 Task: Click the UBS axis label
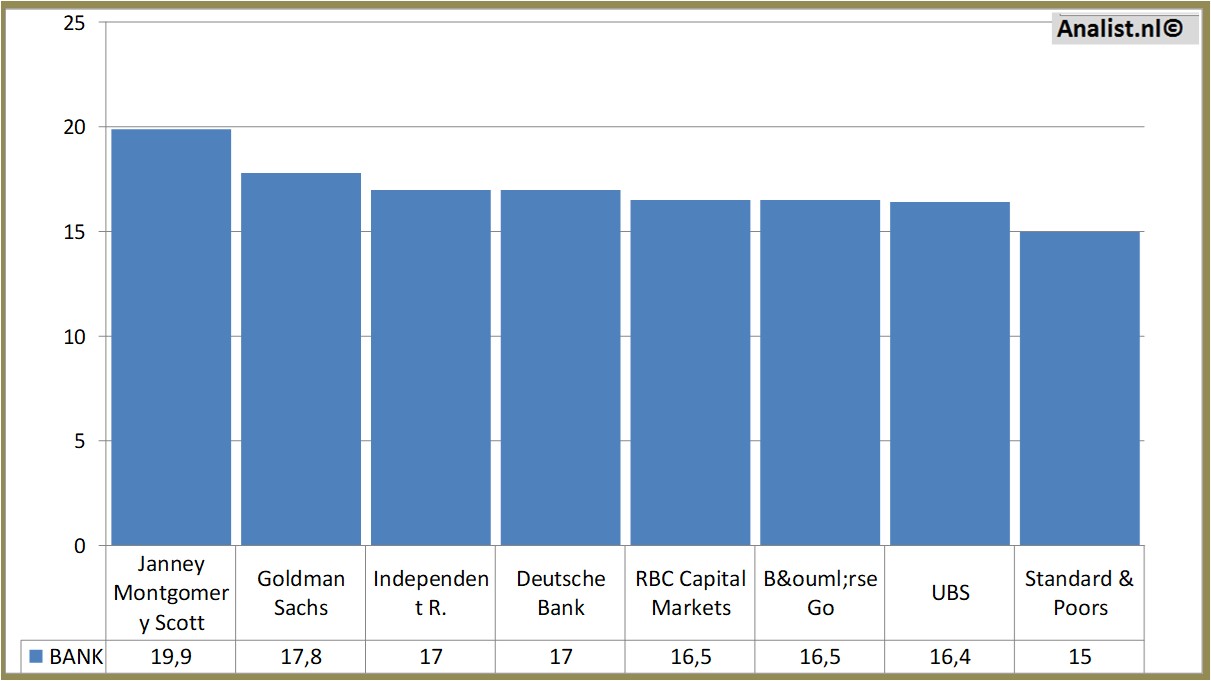pos(950,593)
